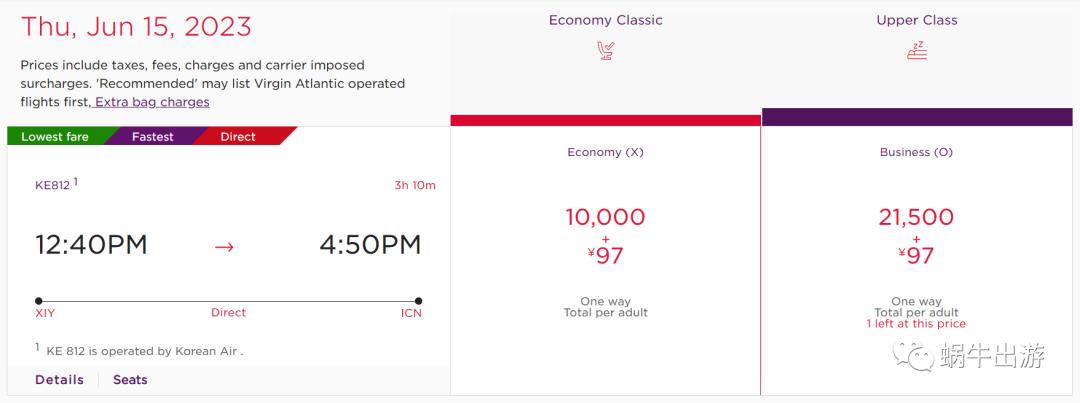Click the Economy Classic seat icon
The image size is (1080, 403).
click(x=605, y=51)
